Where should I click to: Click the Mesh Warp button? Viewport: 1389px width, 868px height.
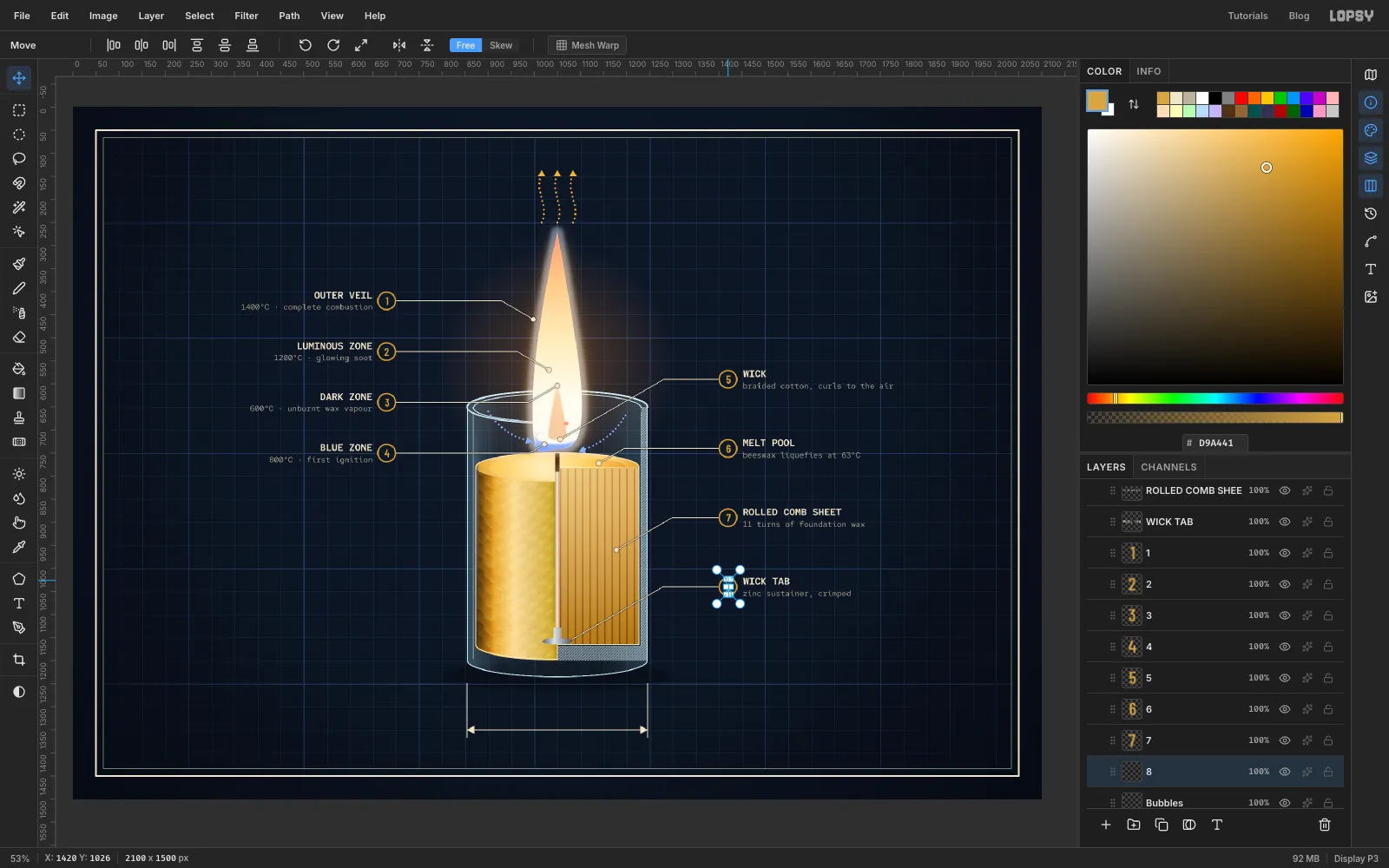pyautogui.click(x=588, y=45)
